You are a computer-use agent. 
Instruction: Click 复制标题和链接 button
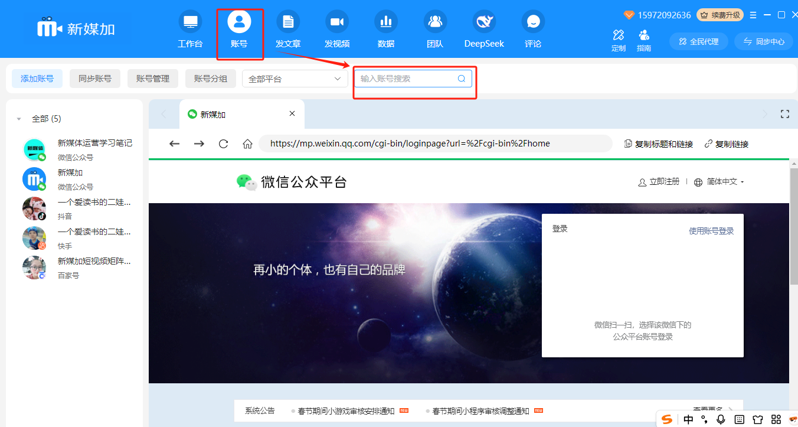coord(658,144)
